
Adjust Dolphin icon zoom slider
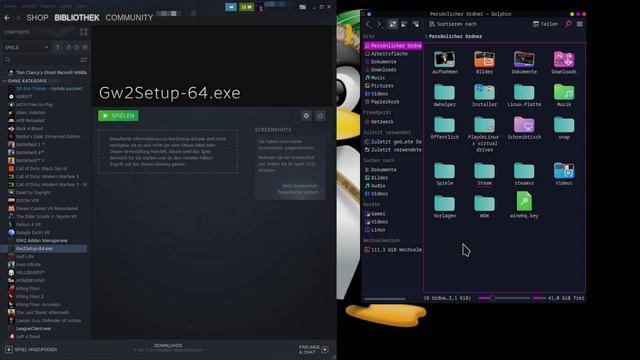point(504,298)
